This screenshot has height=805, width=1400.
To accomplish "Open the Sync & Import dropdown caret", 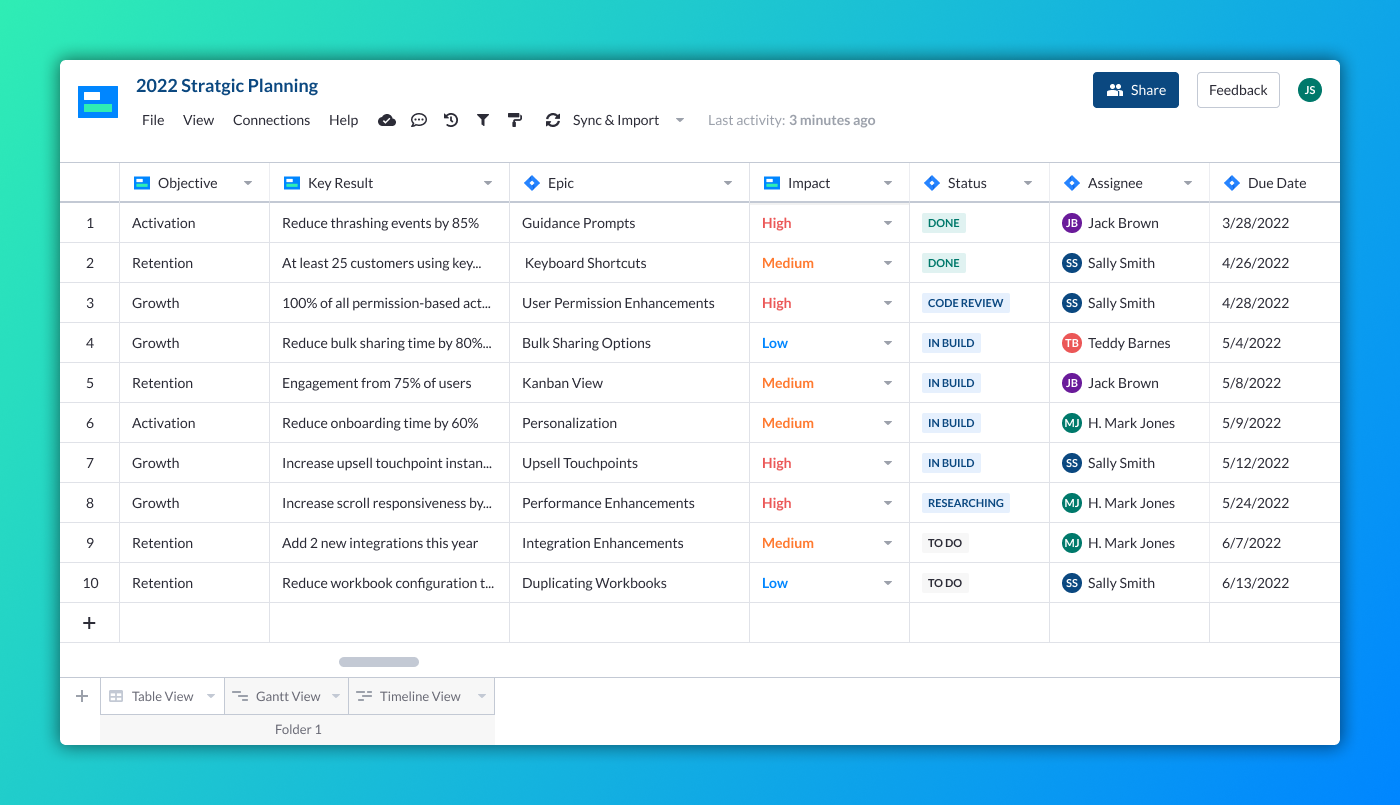I will (x=680, y=120).
